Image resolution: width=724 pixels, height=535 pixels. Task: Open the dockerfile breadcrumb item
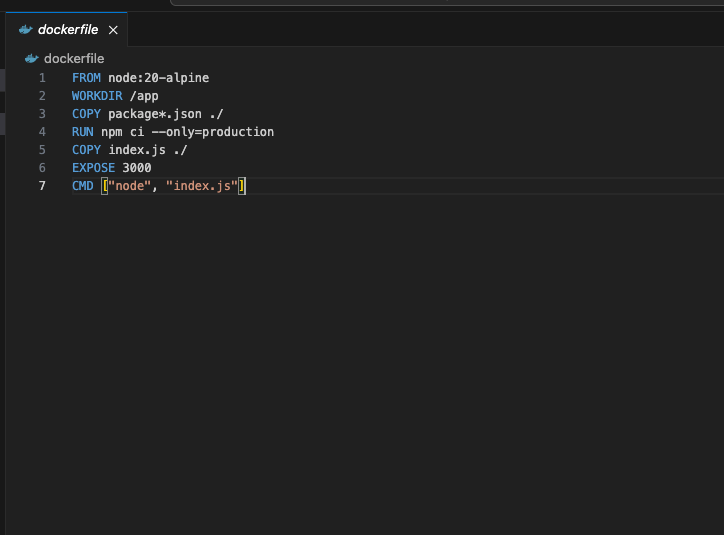click(x=74, y=59)
